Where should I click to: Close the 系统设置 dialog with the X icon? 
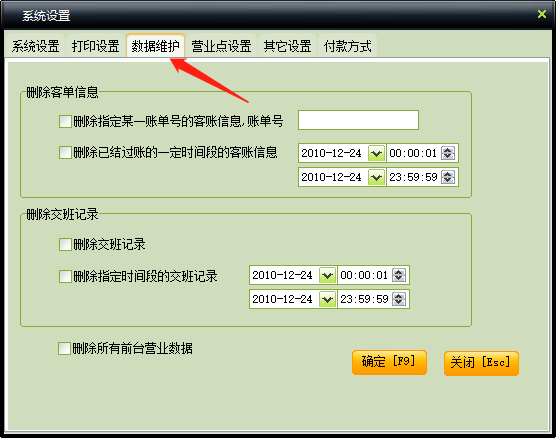(x=542, y=14)
